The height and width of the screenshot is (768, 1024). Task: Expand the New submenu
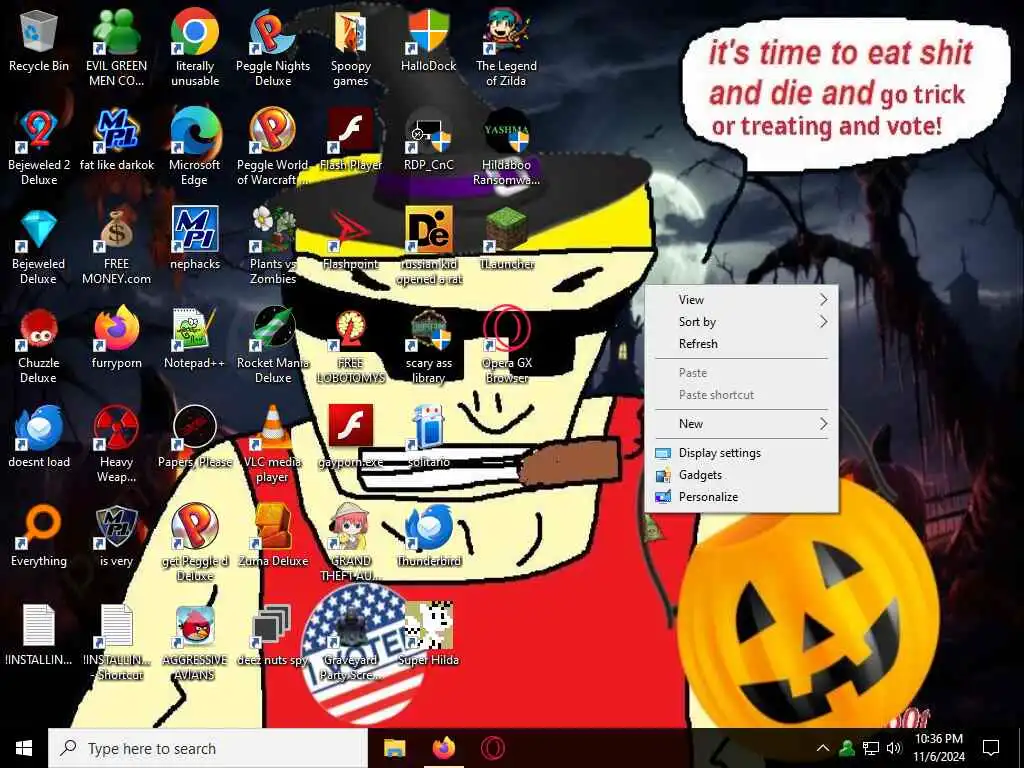tap(741, 423)
